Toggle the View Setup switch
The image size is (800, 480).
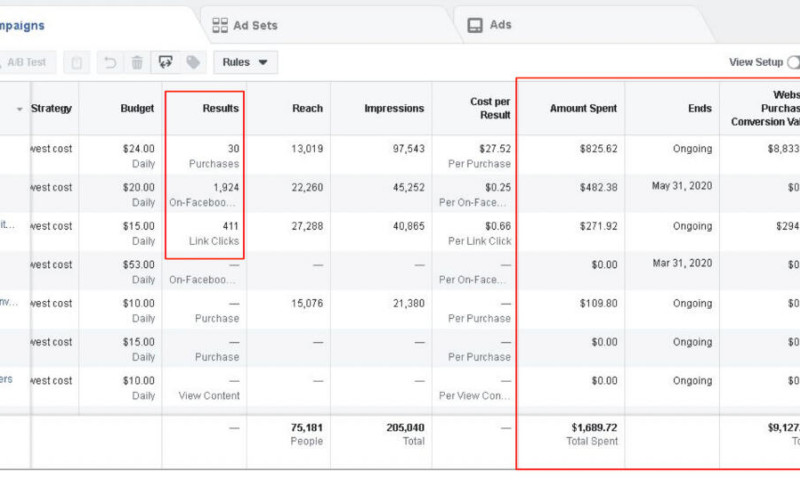pyautogui.click(x=793, y=62)
